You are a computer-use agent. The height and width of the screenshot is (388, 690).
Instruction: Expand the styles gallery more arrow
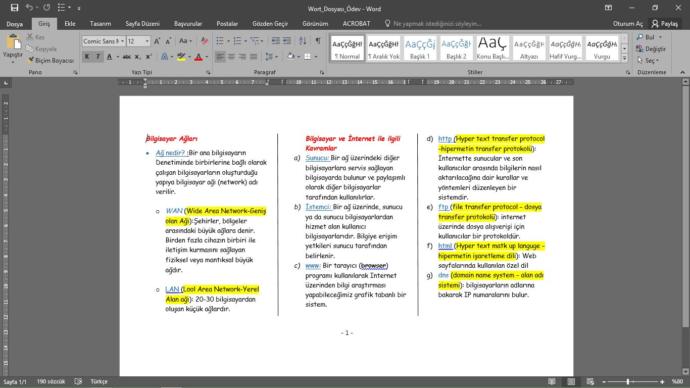coord(624,58)
